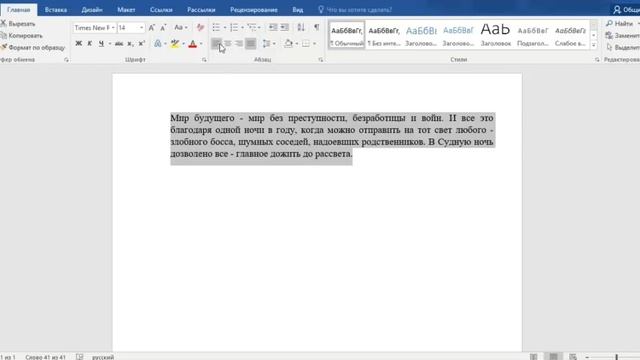Open highlight color dropdown arrow

click(x=183, y=43)
